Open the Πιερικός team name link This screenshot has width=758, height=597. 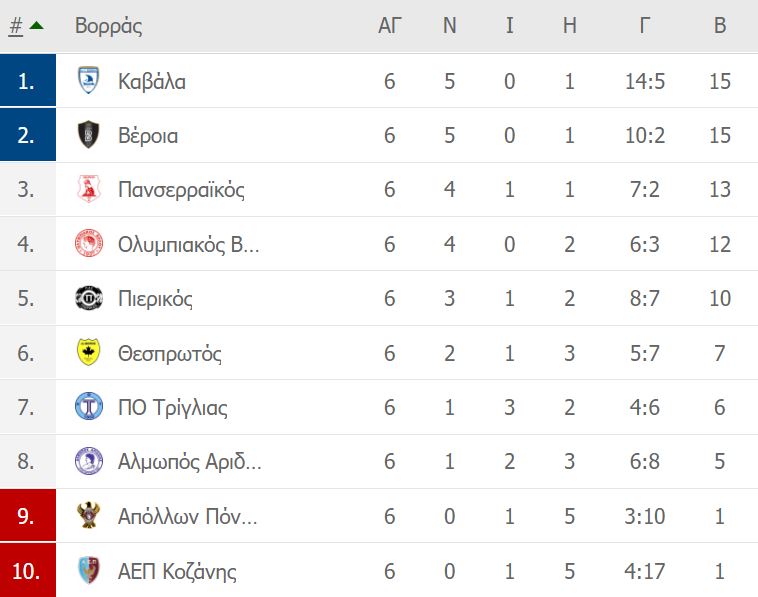point(155,299)
